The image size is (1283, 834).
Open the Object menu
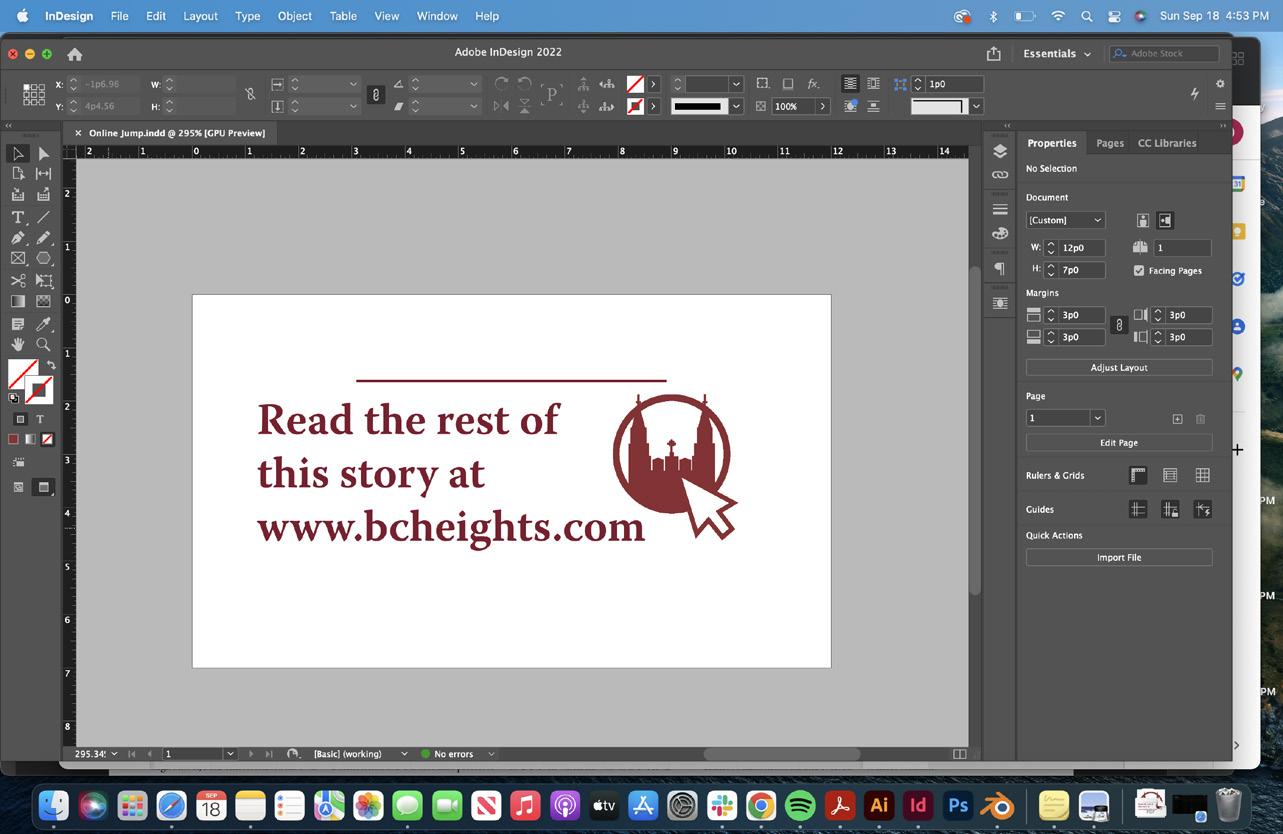point(294,16)
